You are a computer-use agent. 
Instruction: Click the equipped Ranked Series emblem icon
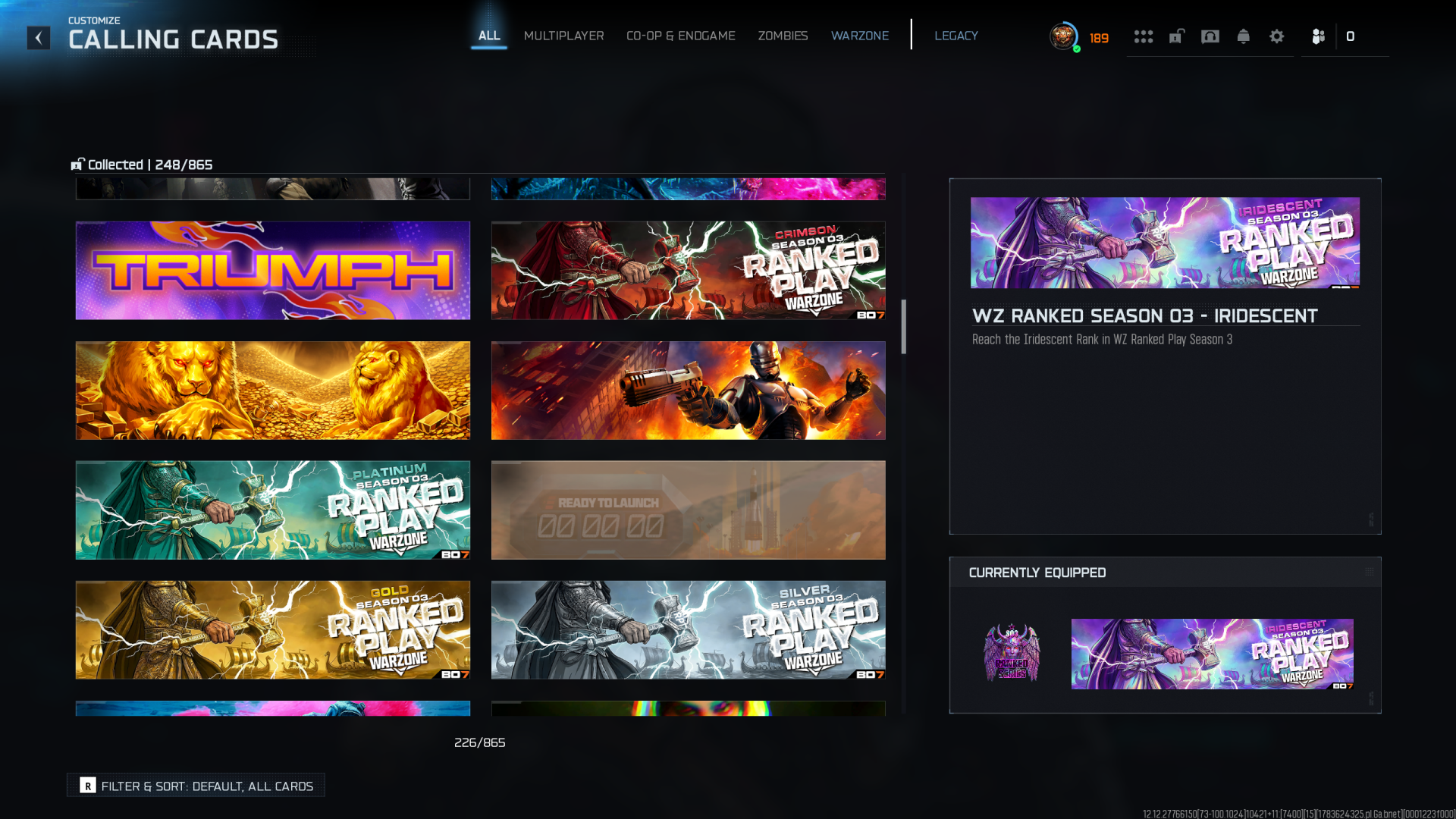[x=1011, y=653]
